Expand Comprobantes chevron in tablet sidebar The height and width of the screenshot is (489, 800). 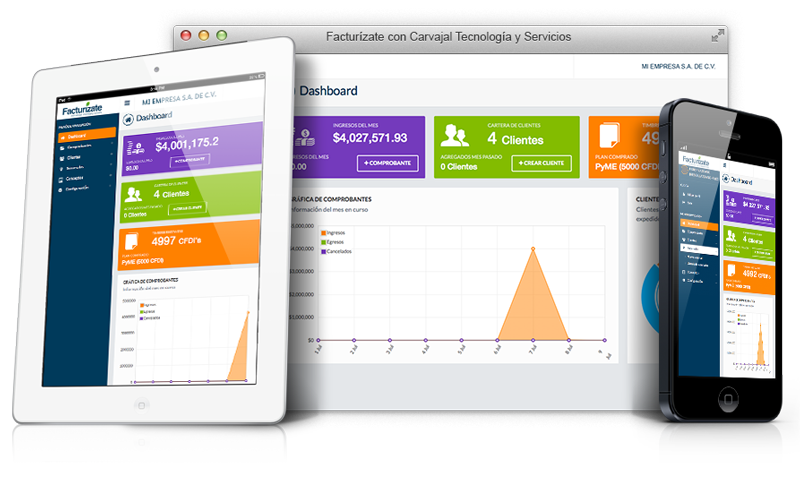[112, 143]
